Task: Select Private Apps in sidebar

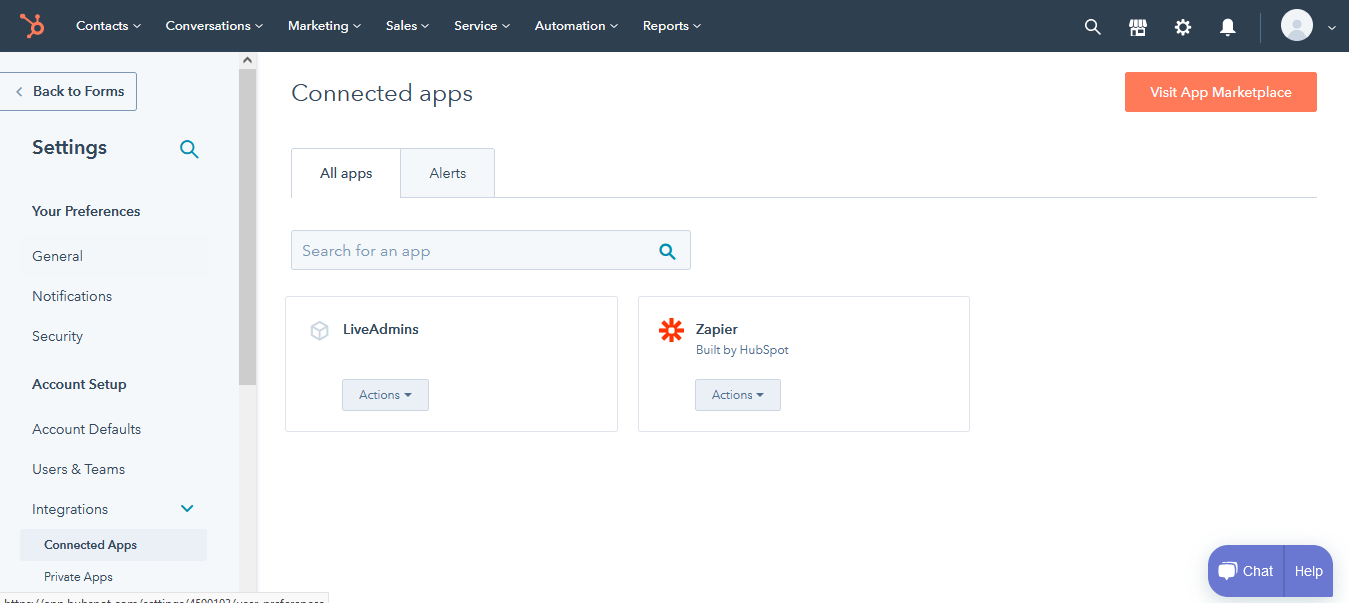Action: point(78,577)
